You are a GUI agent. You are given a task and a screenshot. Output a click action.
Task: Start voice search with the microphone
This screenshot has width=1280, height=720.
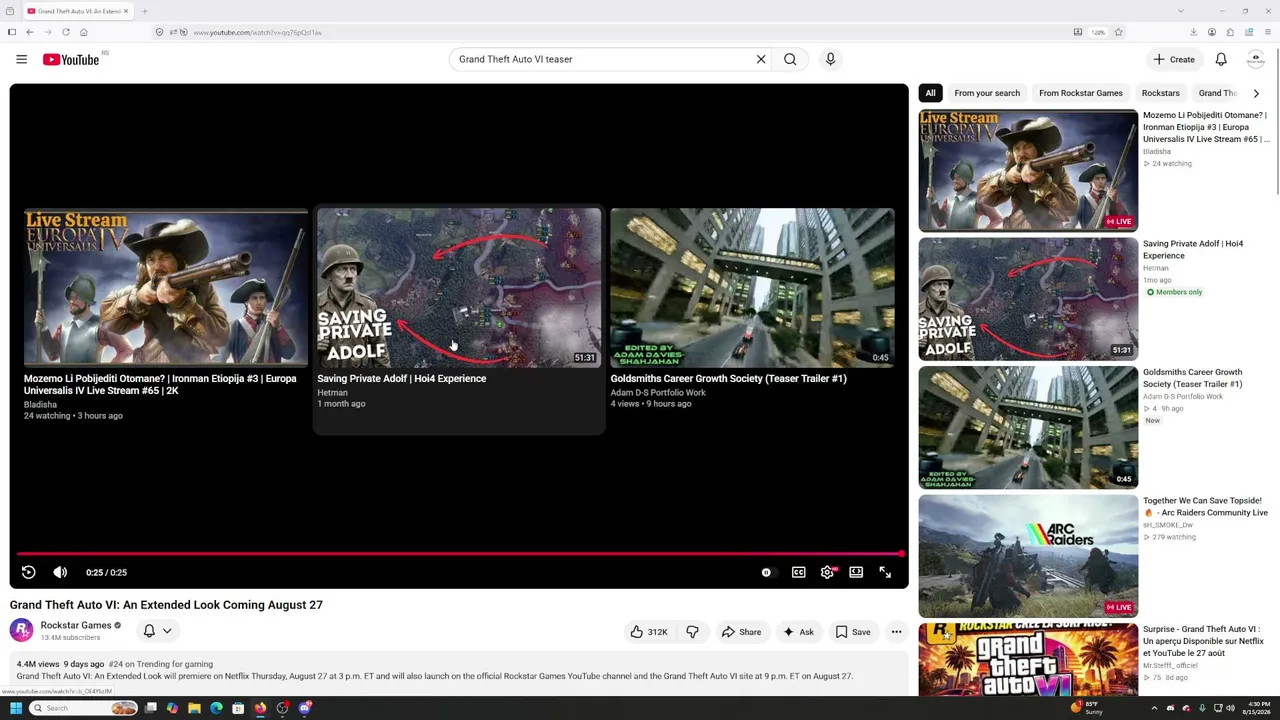point(830,59)
